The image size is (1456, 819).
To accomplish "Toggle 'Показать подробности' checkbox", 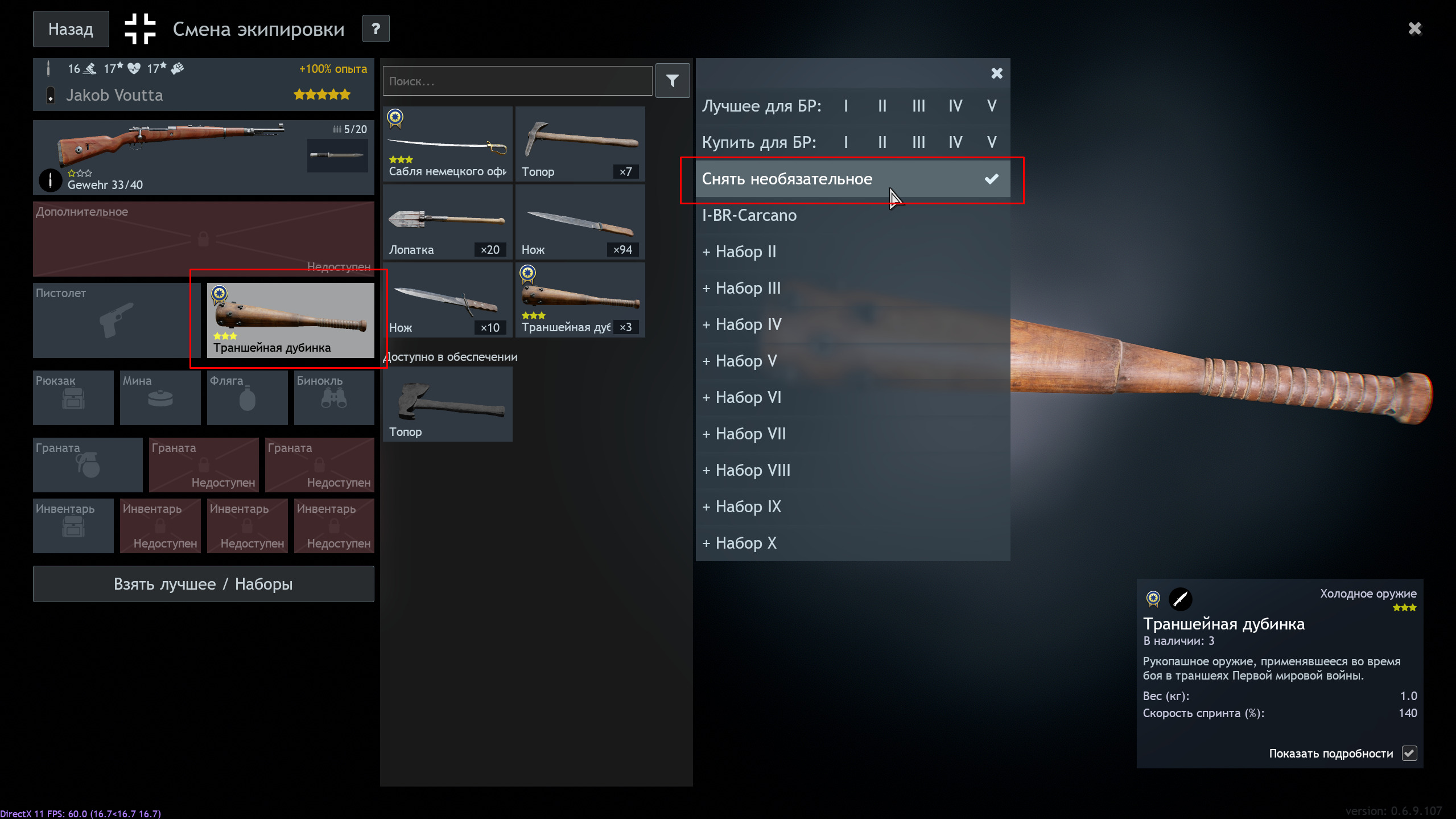I will pos(1409,754).
